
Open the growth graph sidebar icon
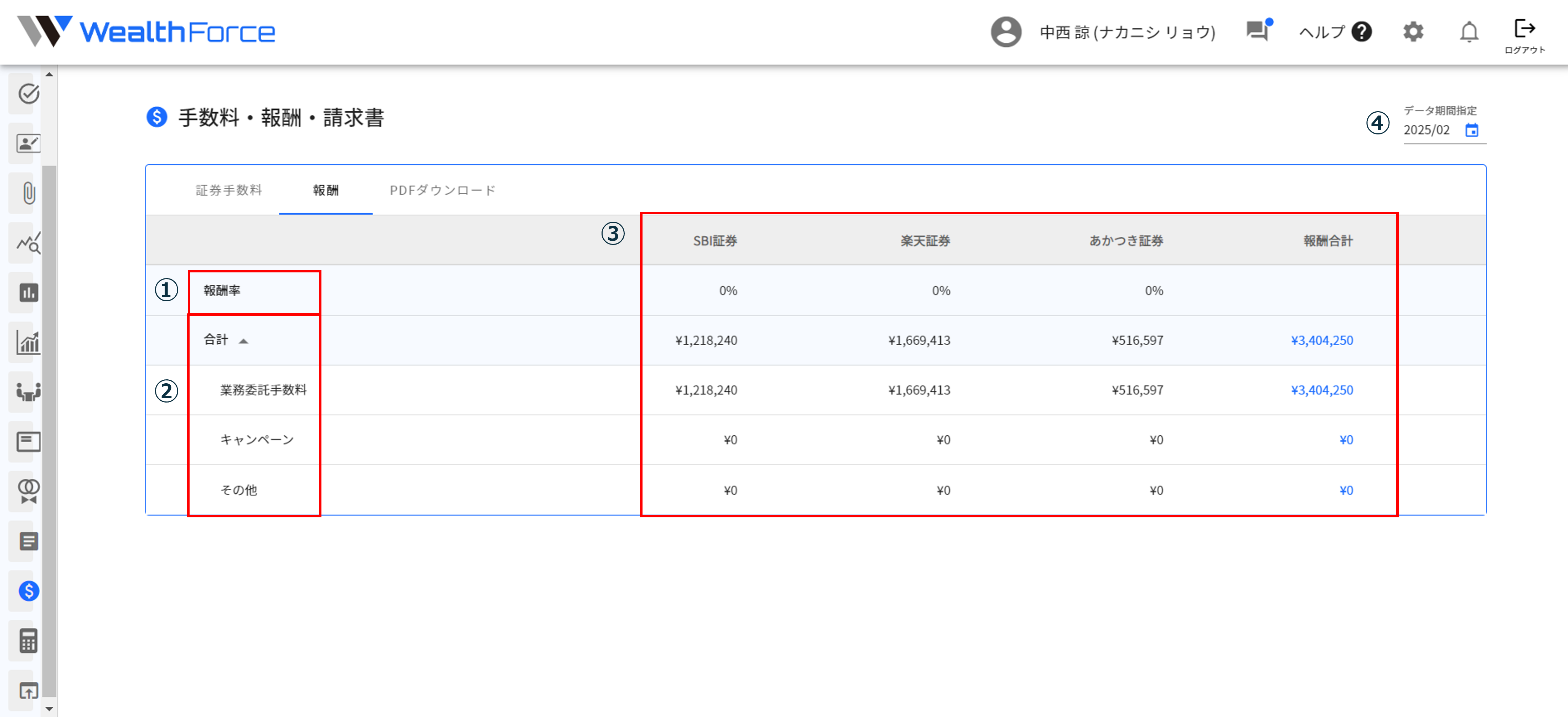tap(29, 343)
